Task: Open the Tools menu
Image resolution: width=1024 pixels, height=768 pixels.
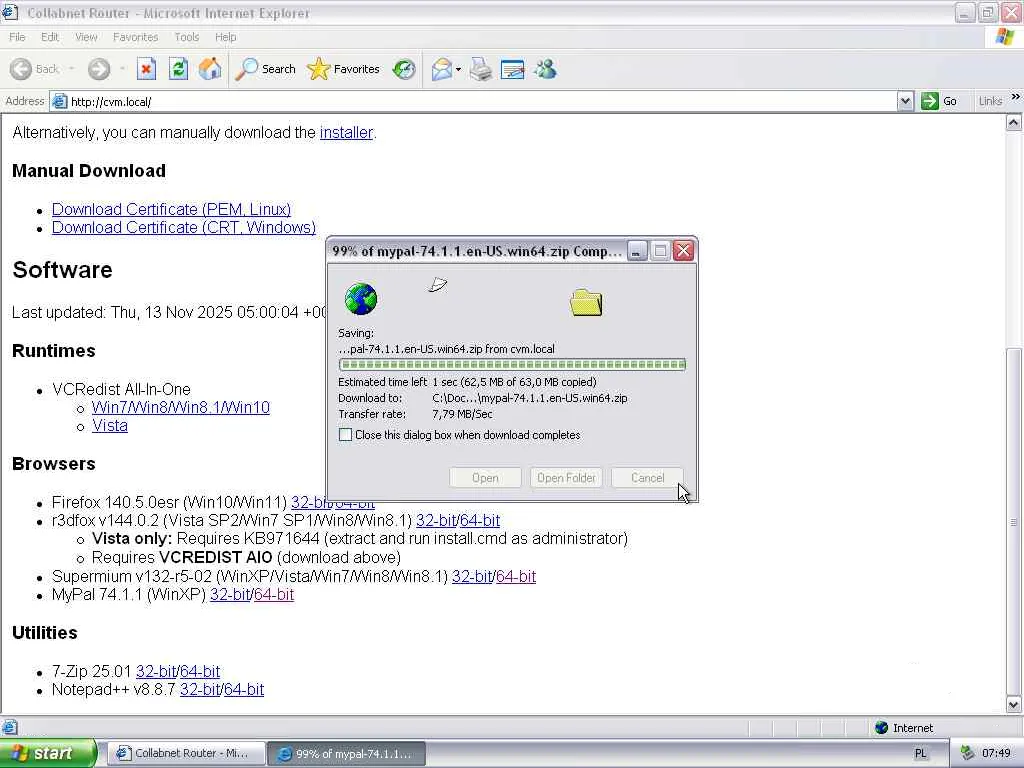Action: tap(186, 37)
